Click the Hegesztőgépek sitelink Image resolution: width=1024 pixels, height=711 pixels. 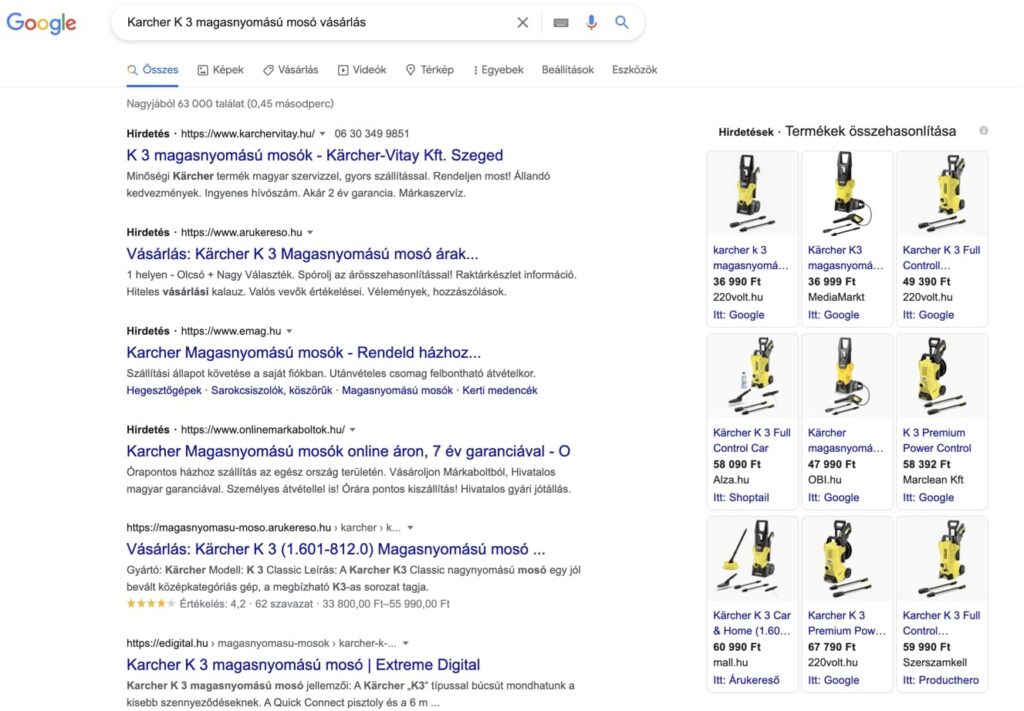164,390
